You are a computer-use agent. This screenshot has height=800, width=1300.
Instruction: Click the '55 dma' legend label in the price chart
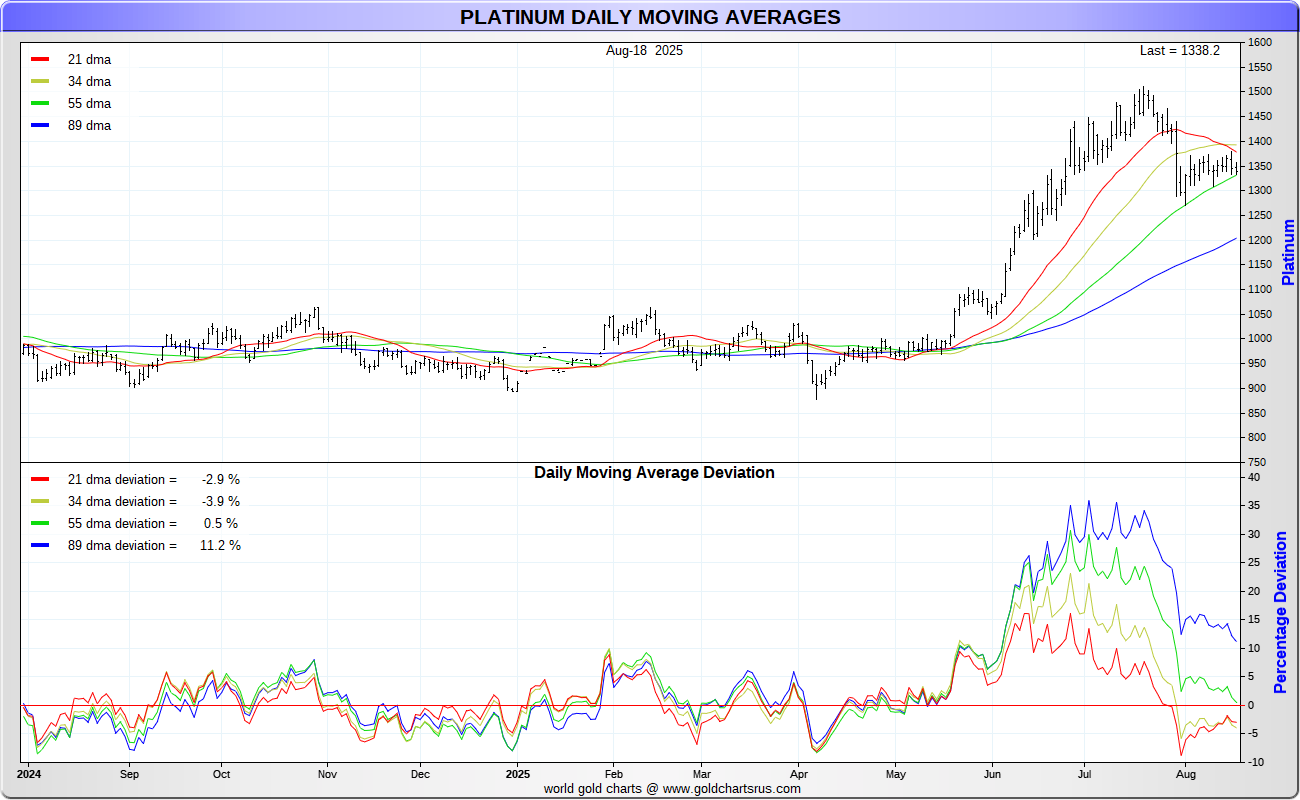pos(89,103)
